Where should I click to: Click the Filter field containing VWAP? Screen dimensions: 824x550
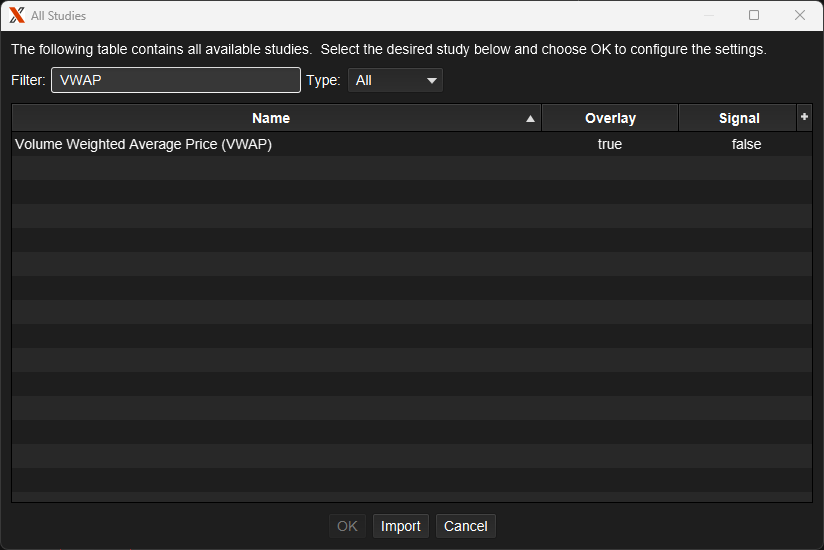click(x=176, y=80)
